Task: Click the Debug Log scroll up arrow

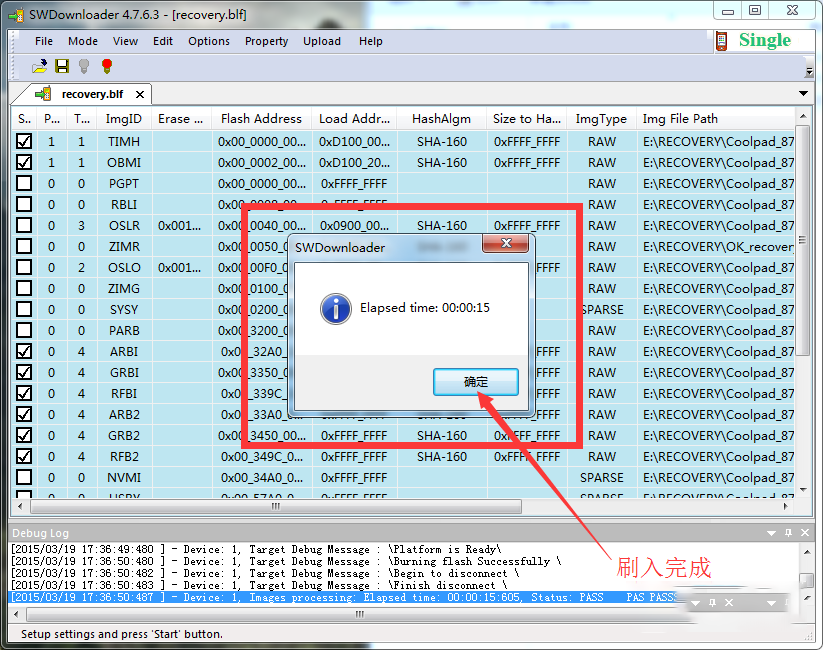Action: [x=806, y=552]
